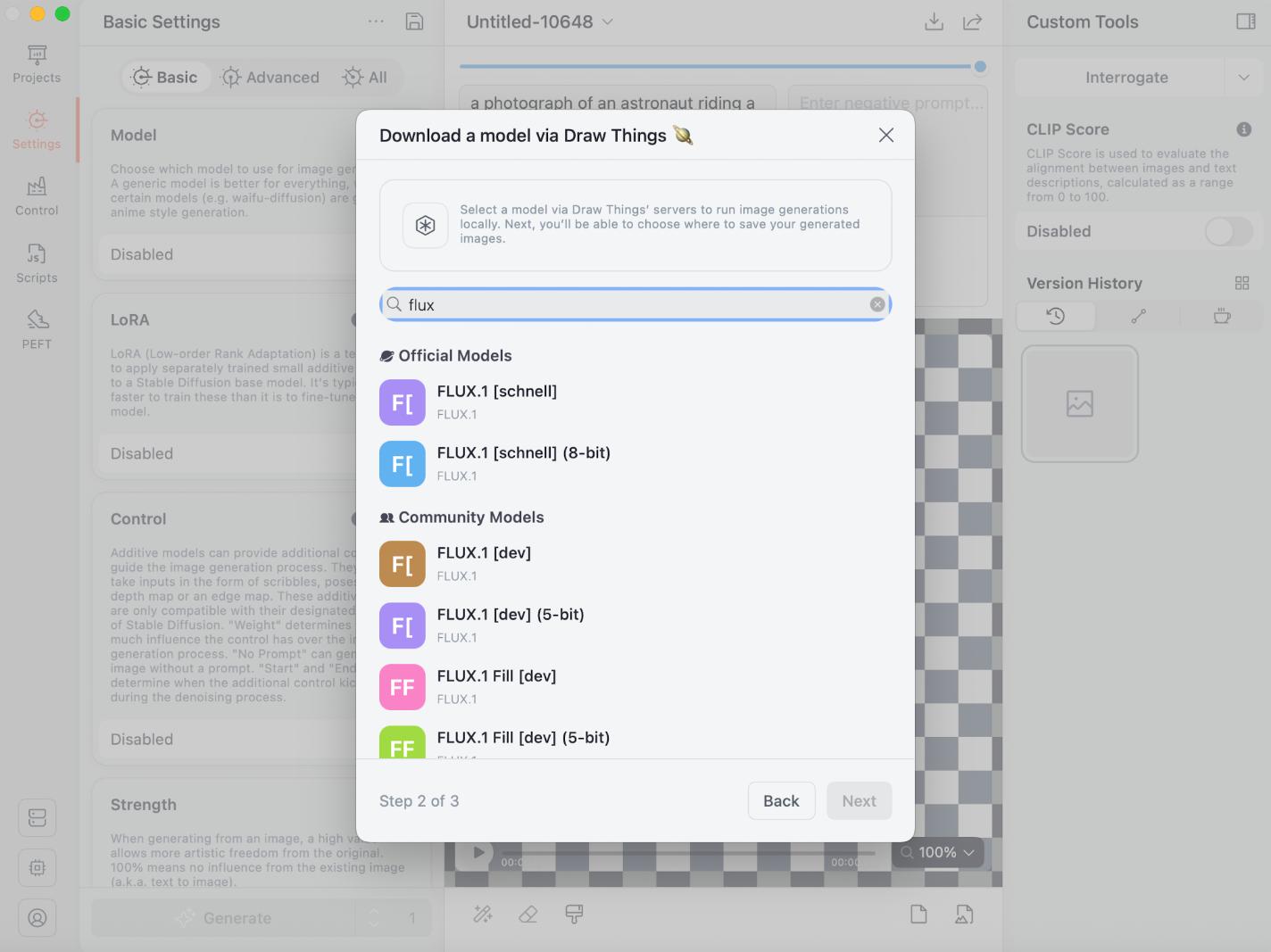
Task: Select the paint roller tool below canvas
Action: pyautogui.click(x=574, y=914)
